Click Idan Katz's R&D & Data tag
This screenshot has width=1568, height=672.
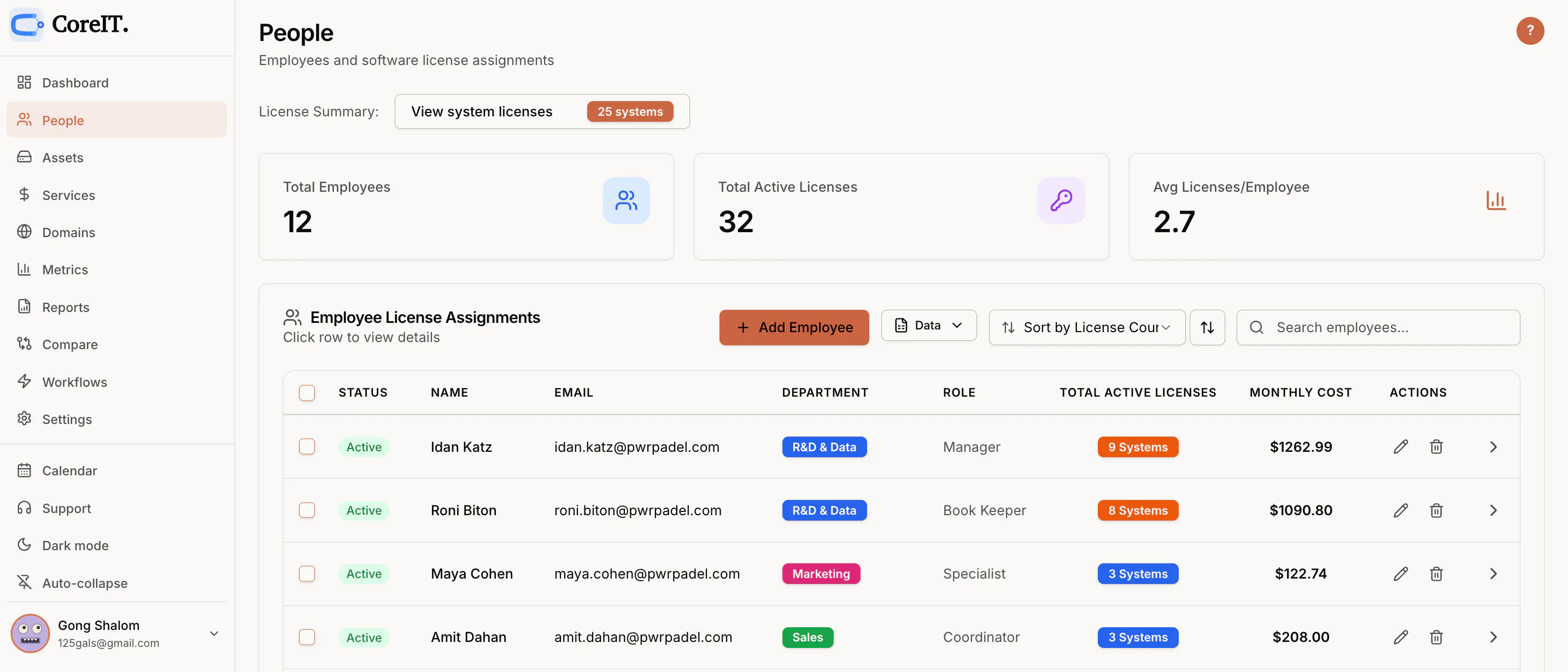pos(824,446)
